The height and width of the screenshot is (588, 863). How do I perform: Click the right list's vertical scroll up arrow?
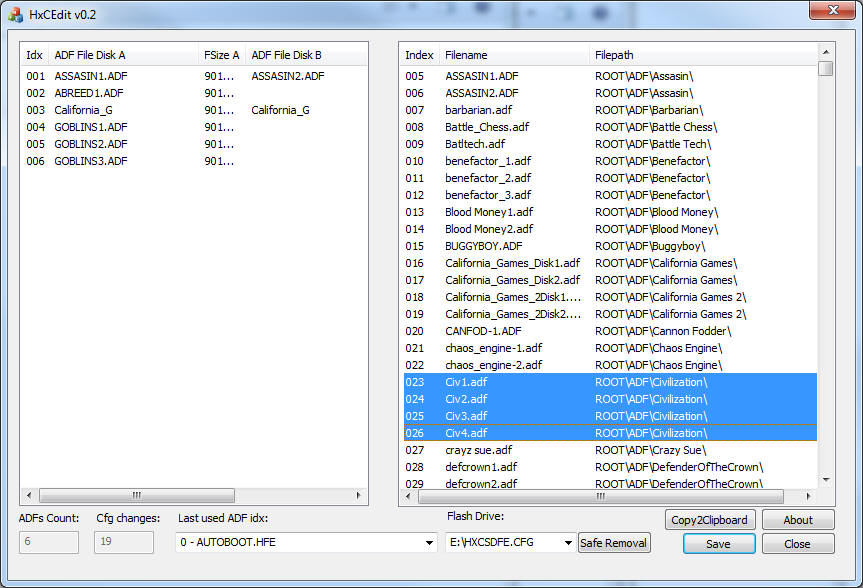click(826, 52)
